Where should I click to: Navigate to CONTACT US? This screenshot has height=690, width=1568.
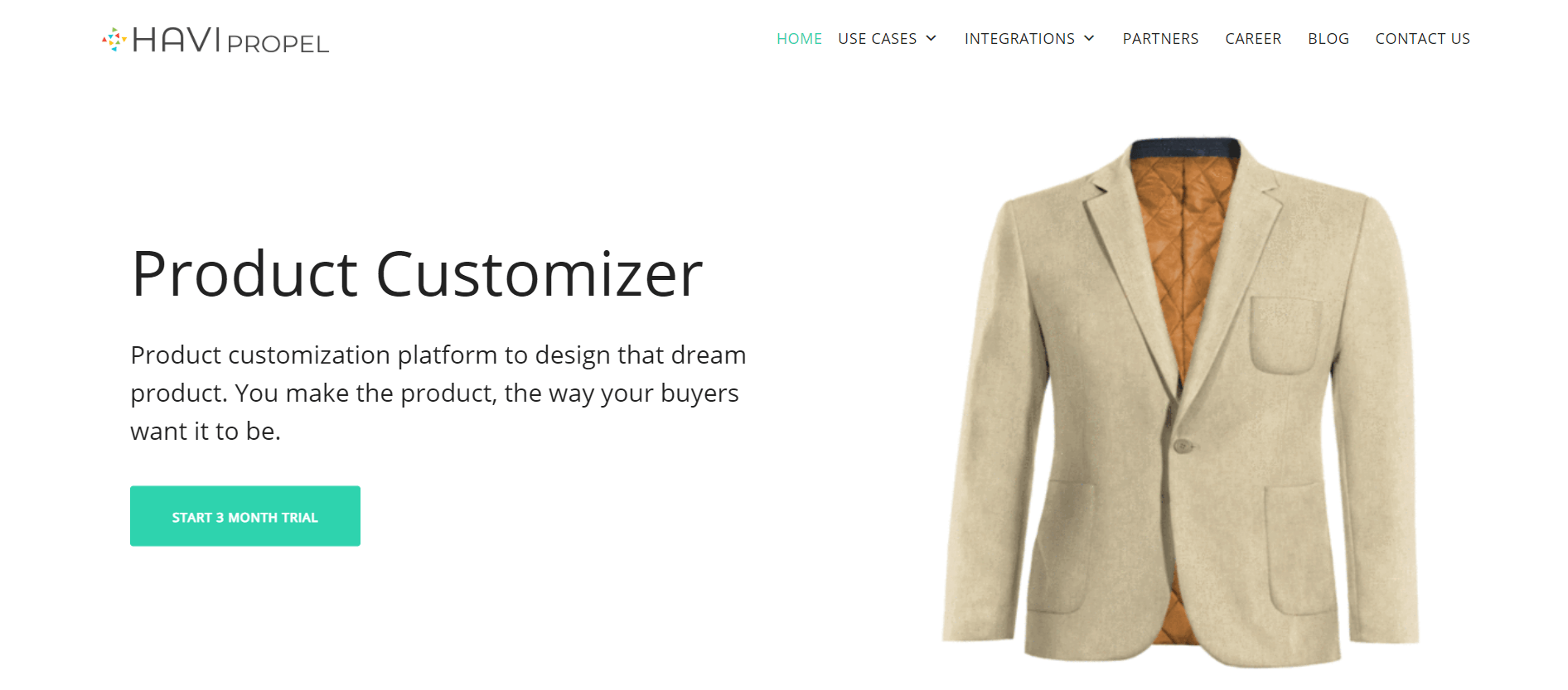1422,39
